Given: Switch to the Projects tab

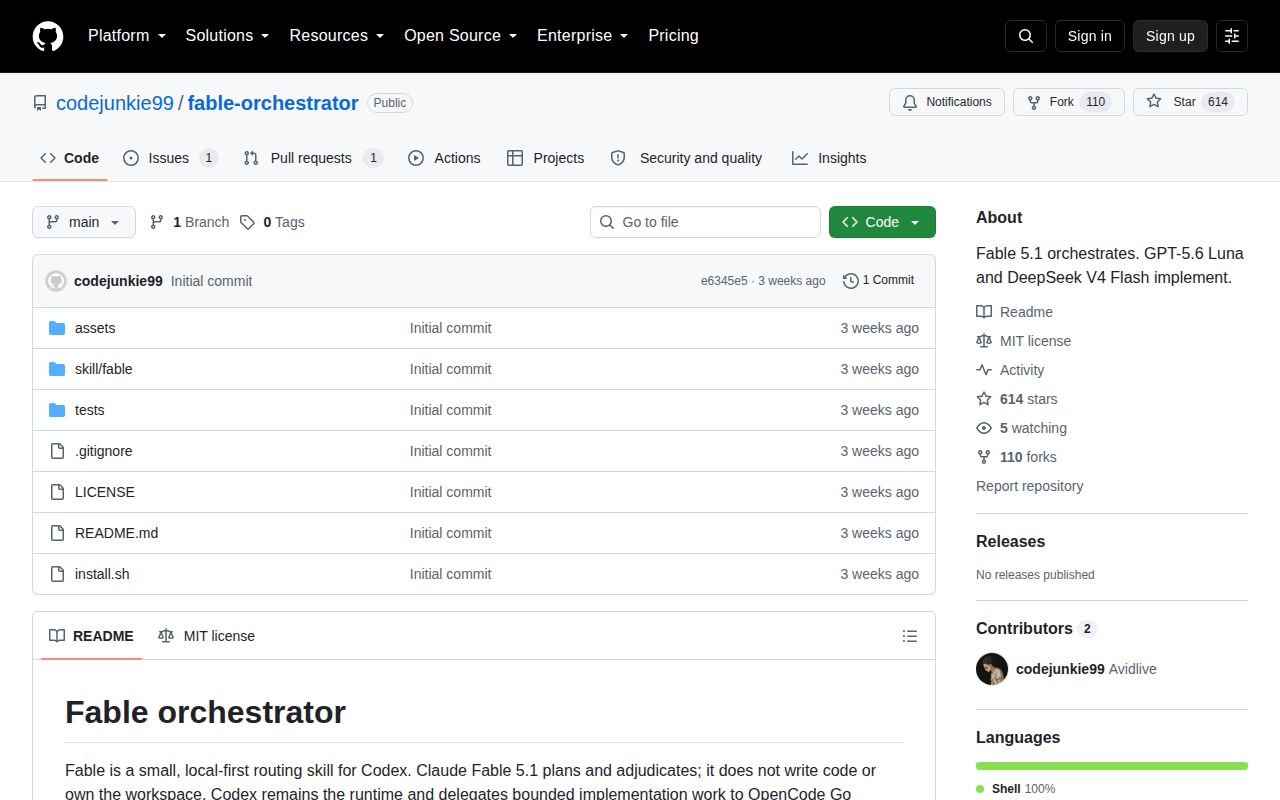Looking at the screenshot, I should coord(546,158).
